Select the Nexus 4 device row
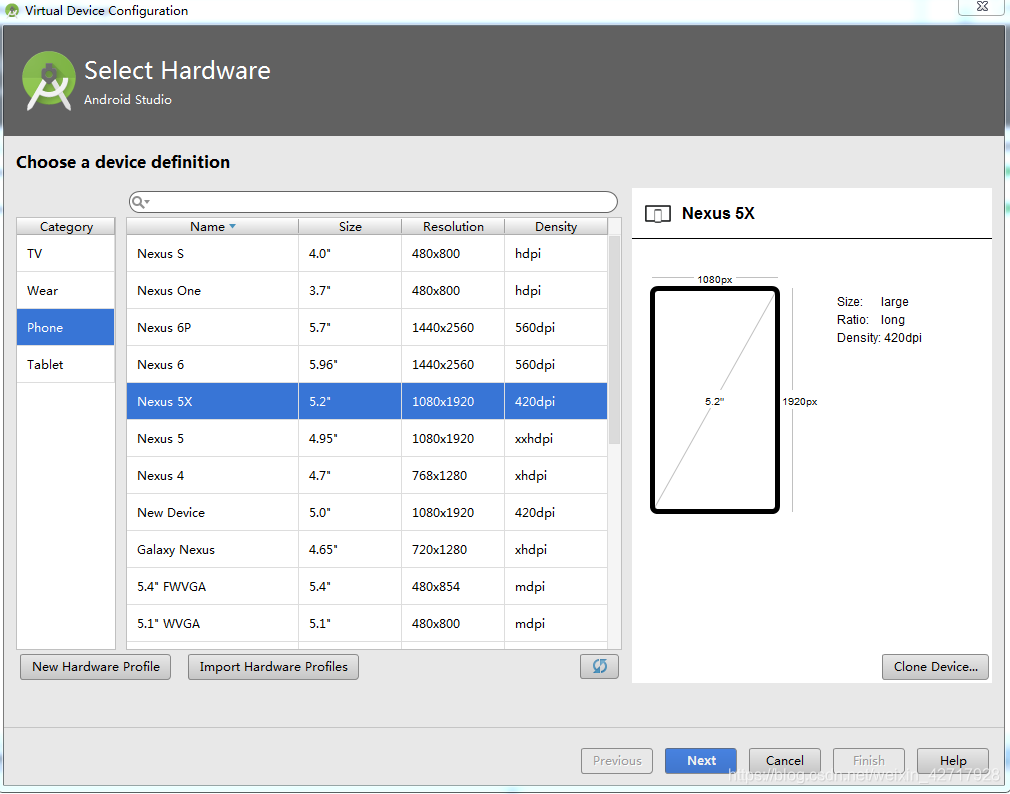Screen dimensions: 1010x794 coord(367,475)
